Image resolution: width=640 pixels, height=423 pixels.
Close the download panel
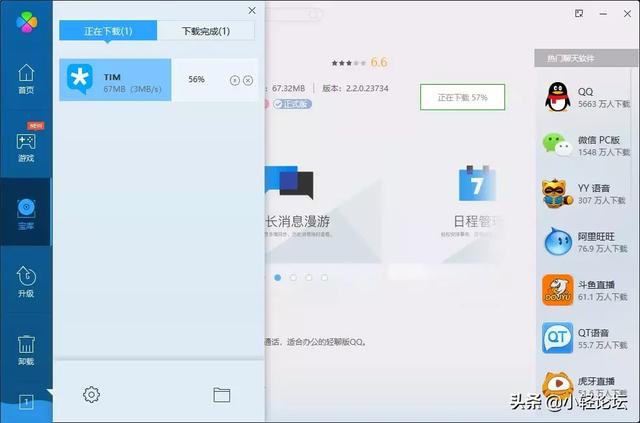click(252, 11)
